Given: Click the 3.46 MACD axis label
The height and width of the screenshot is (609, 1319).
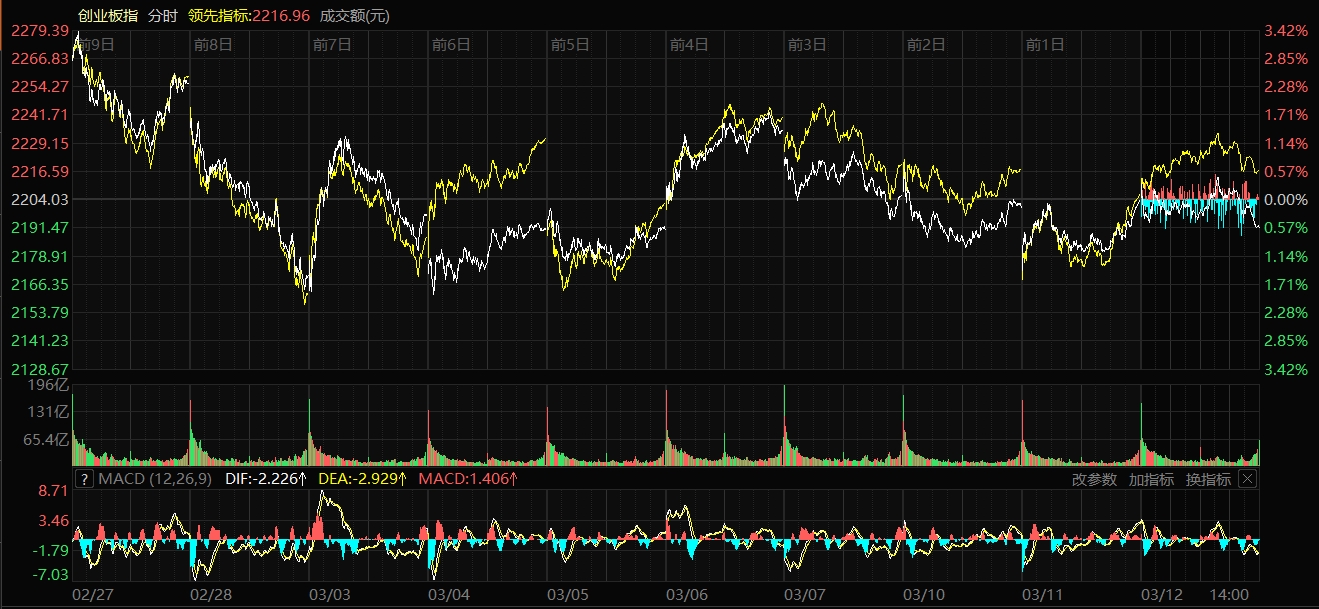Looking at the screenshot, I should point(53,521).
